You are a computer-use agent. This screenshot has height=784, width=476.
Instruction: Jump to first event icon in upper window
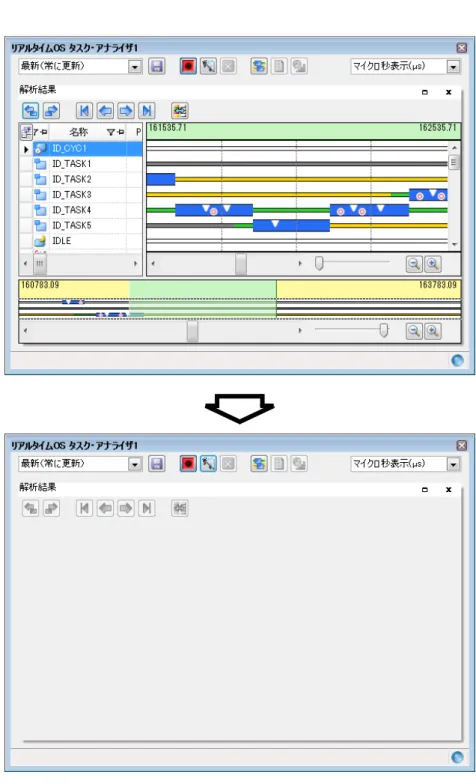pyautogui.click(x=84, y=110)
